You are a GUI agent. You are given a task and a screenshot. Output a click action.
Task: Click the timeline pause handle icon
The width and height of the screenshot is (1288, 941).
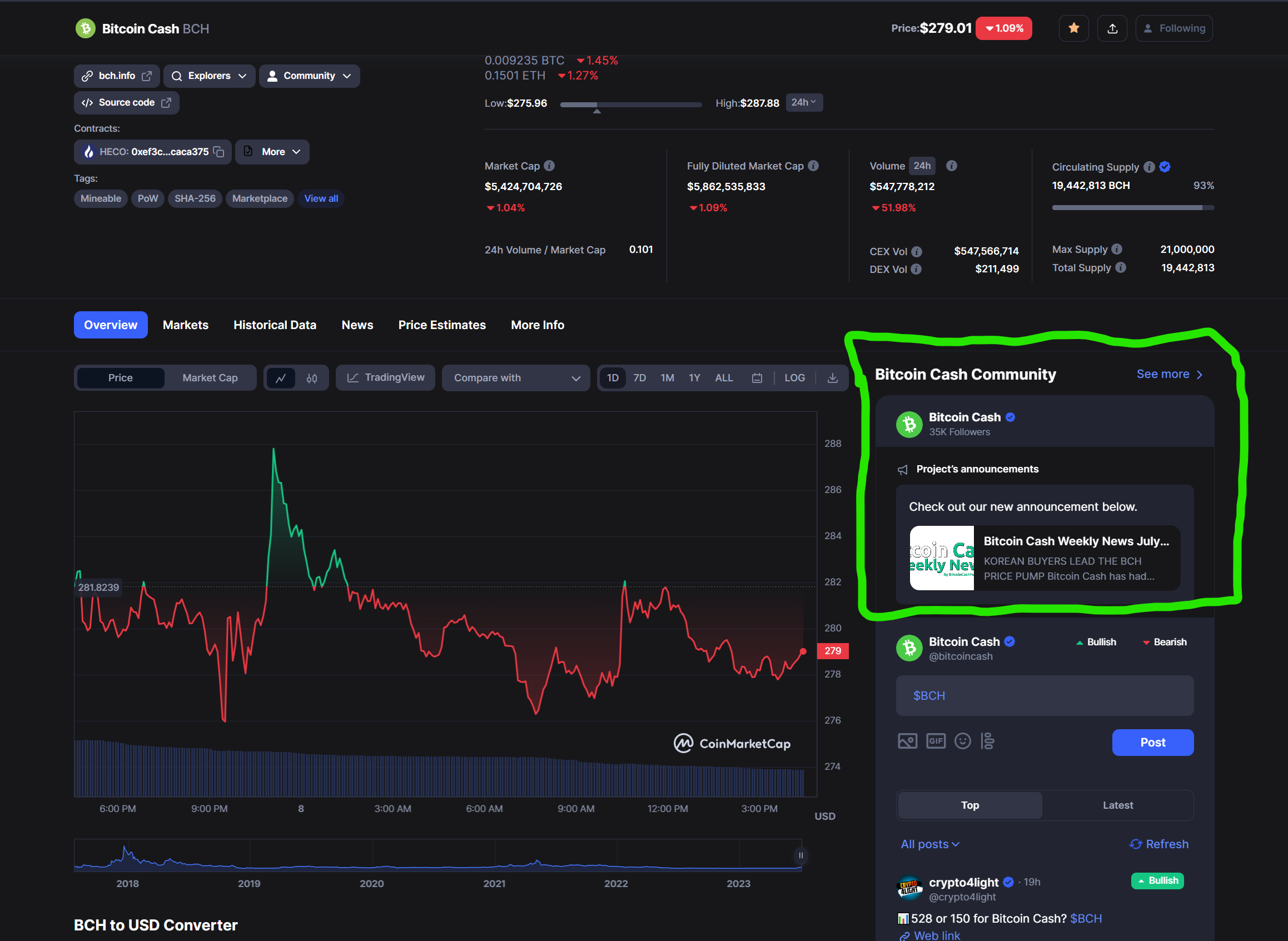tap(801, 855)
